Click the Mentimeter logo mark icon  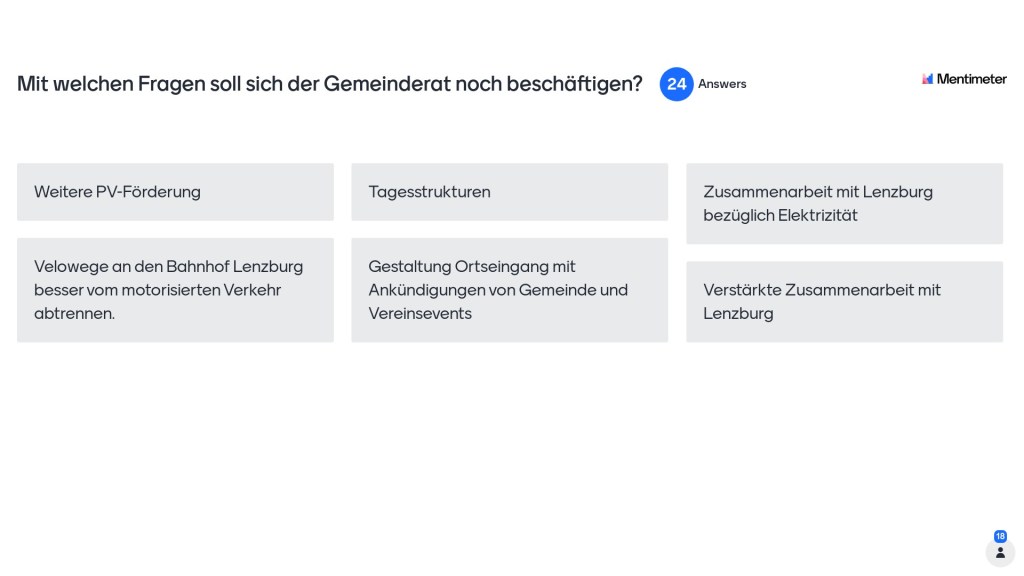click(x=927, y=79)
